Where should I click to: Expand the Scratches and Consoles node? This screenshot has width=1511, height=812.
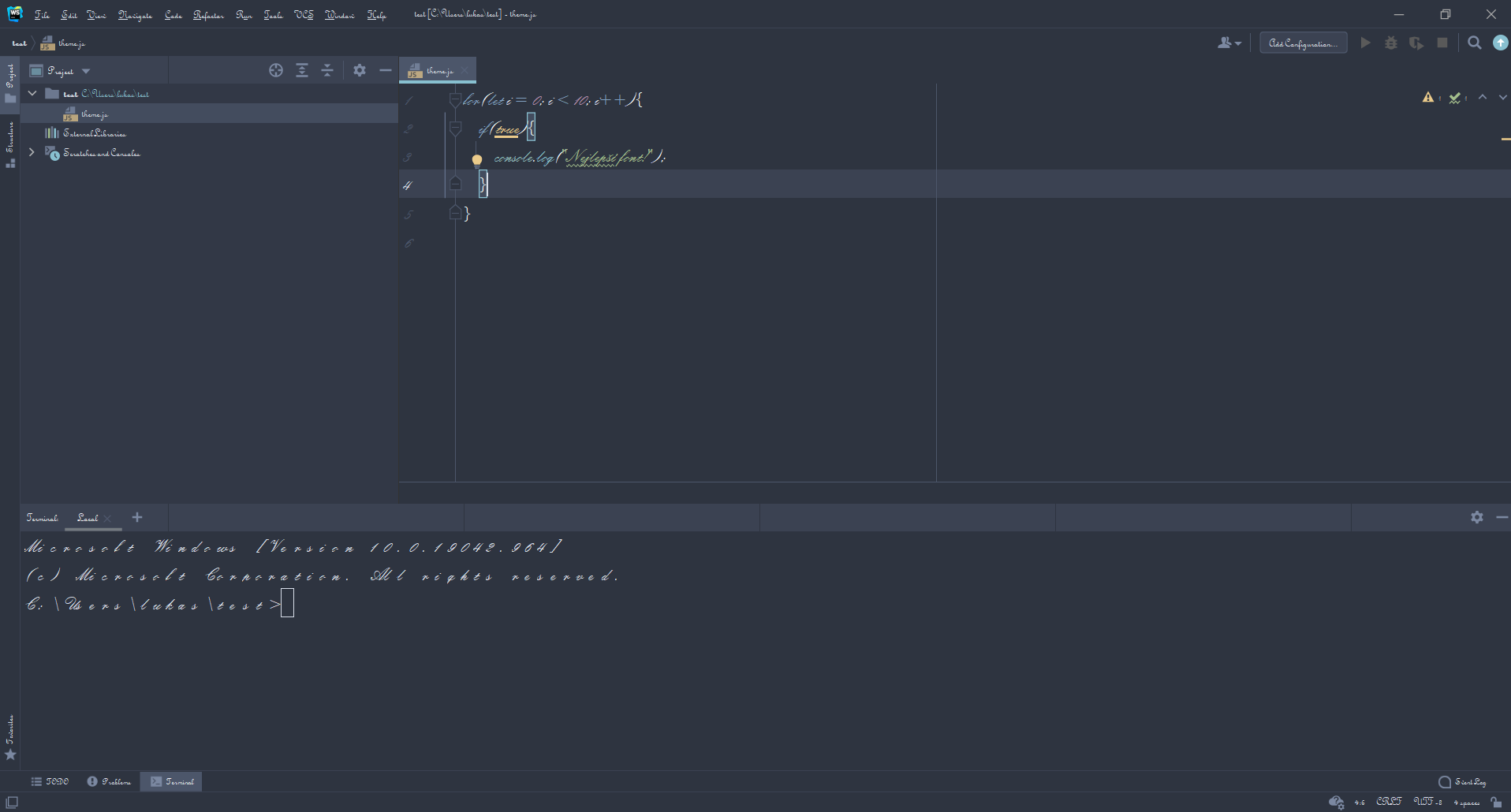(x=32, y=152)
